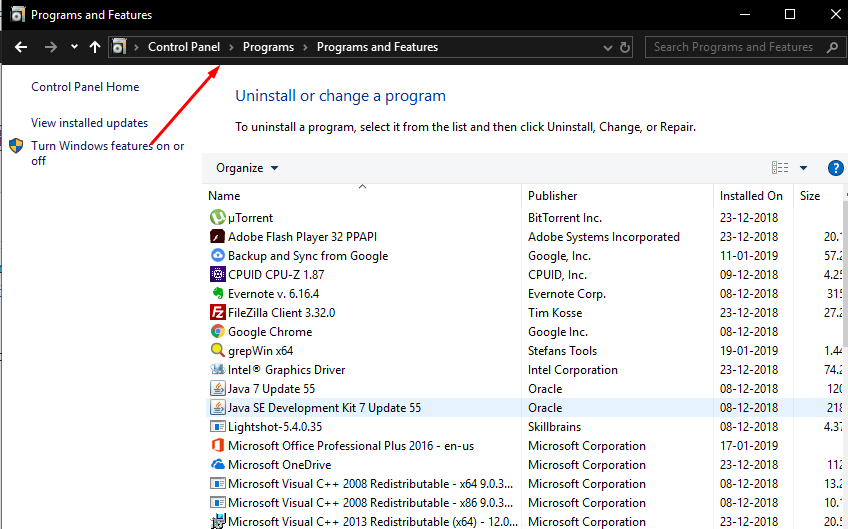Expand chevron after Programs breadcrumb
This screenshot has width=848, height=529.
(306, 48)
